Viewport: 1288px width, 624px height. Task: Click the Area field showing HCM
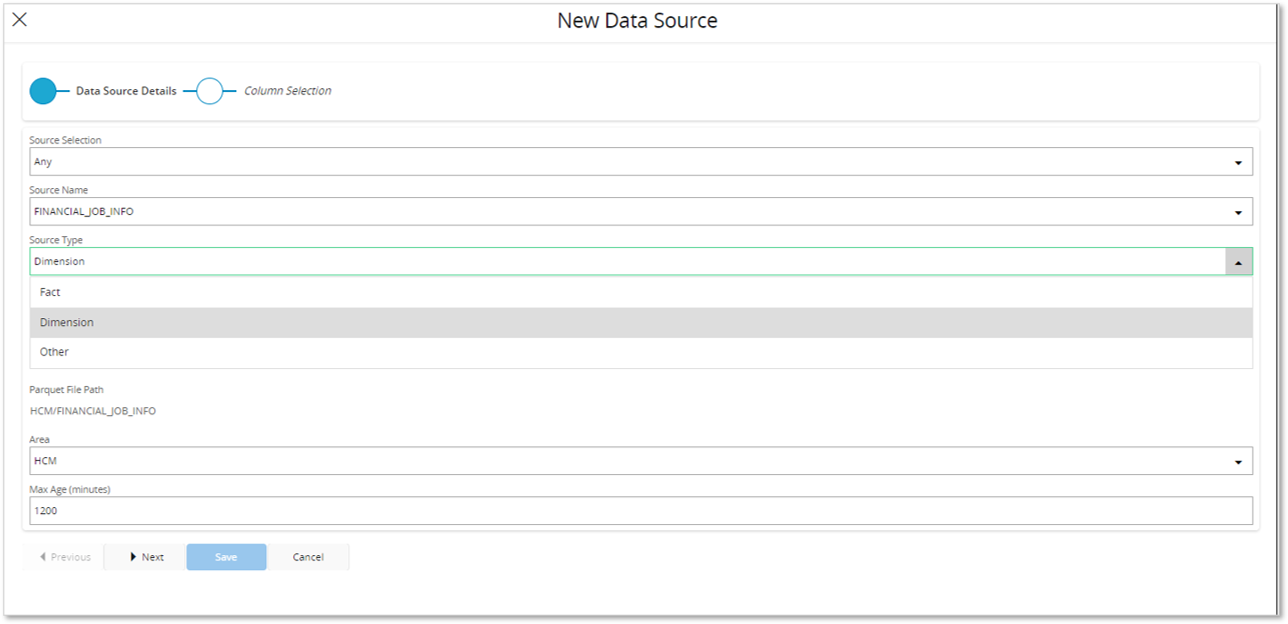coord(620,461)
